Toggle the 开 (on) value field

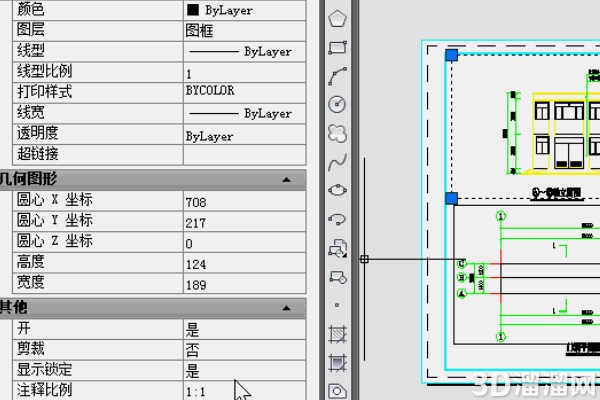245,329
